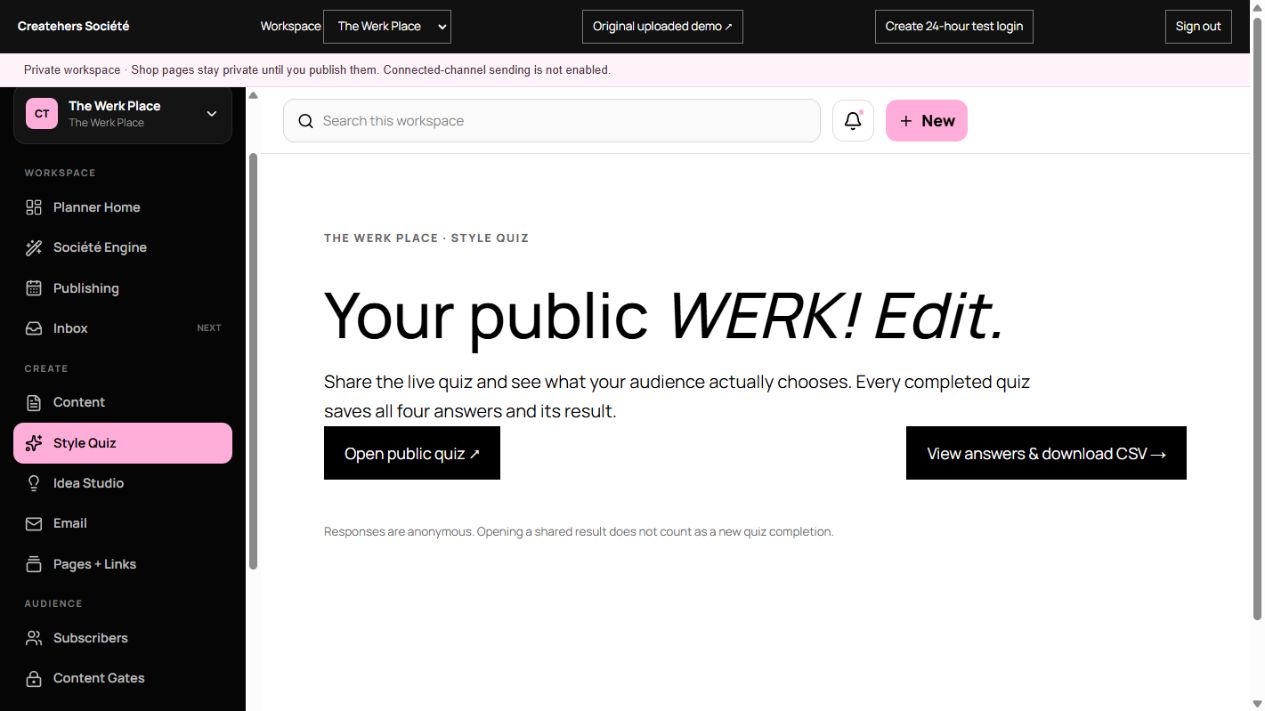Select Style Quiz menu item
Screen dimensions: 1265x711
[x=123, y=443]
